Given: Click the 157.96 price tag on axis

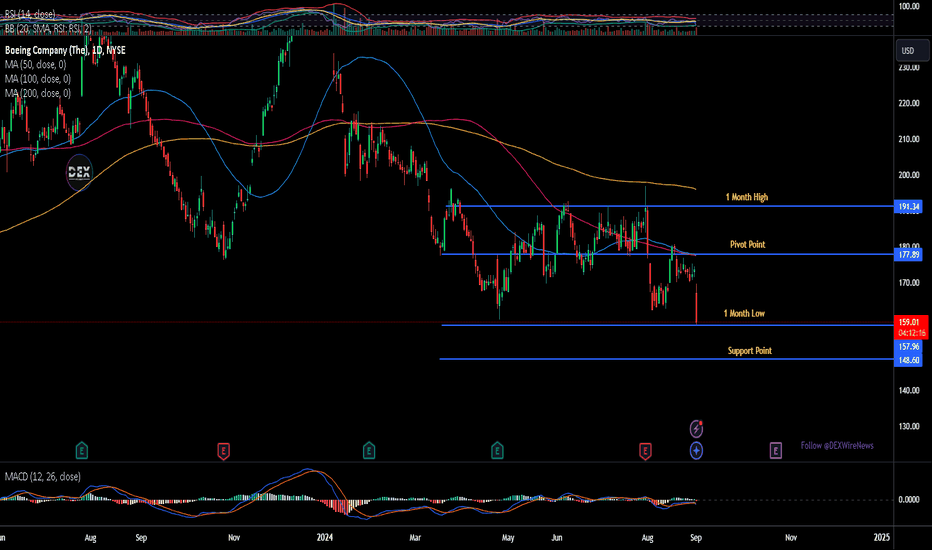Looking at the screenshot, I should (x=909, y=346).
